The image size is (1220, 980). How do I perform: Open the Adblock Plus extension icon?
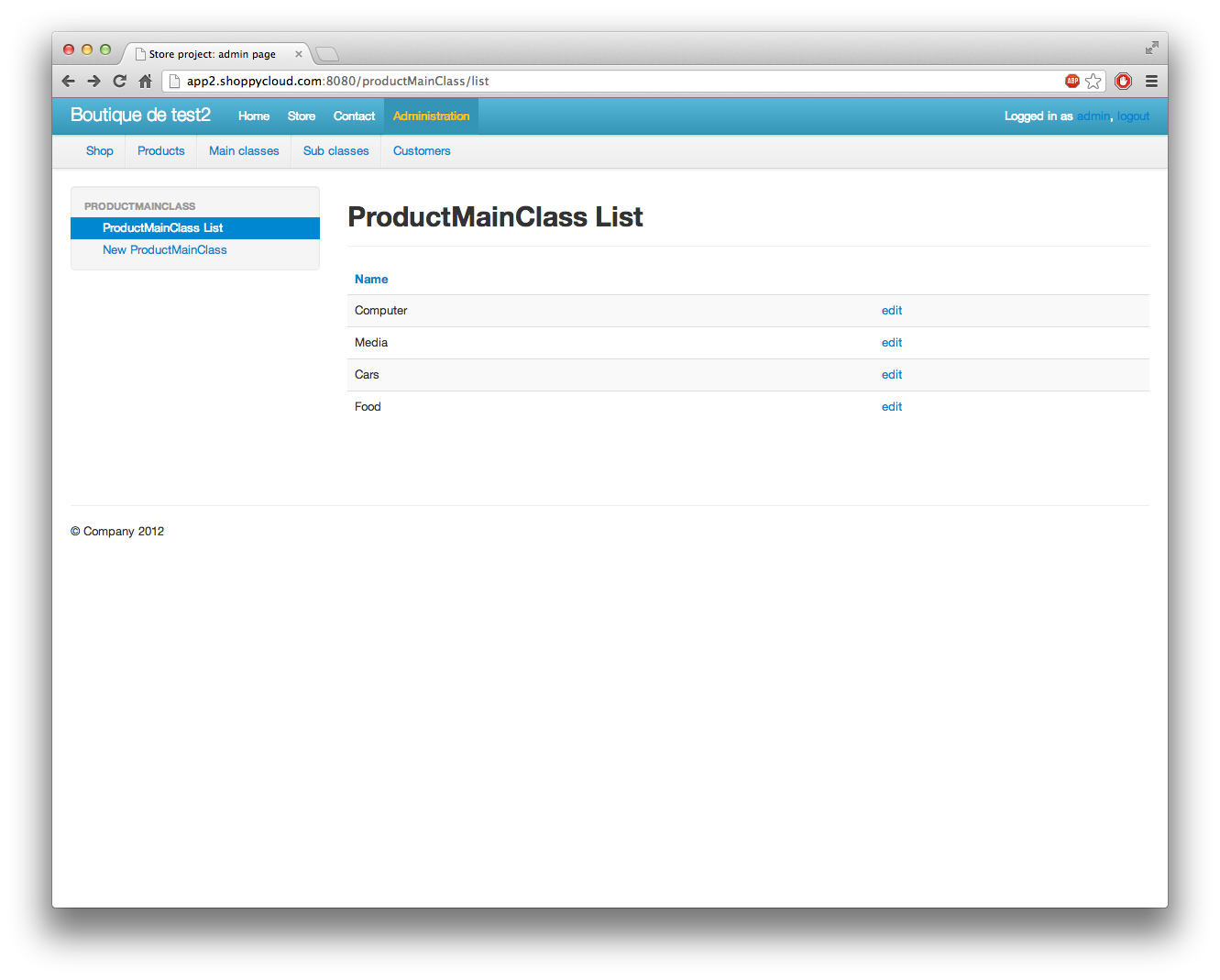[1072, 82]
